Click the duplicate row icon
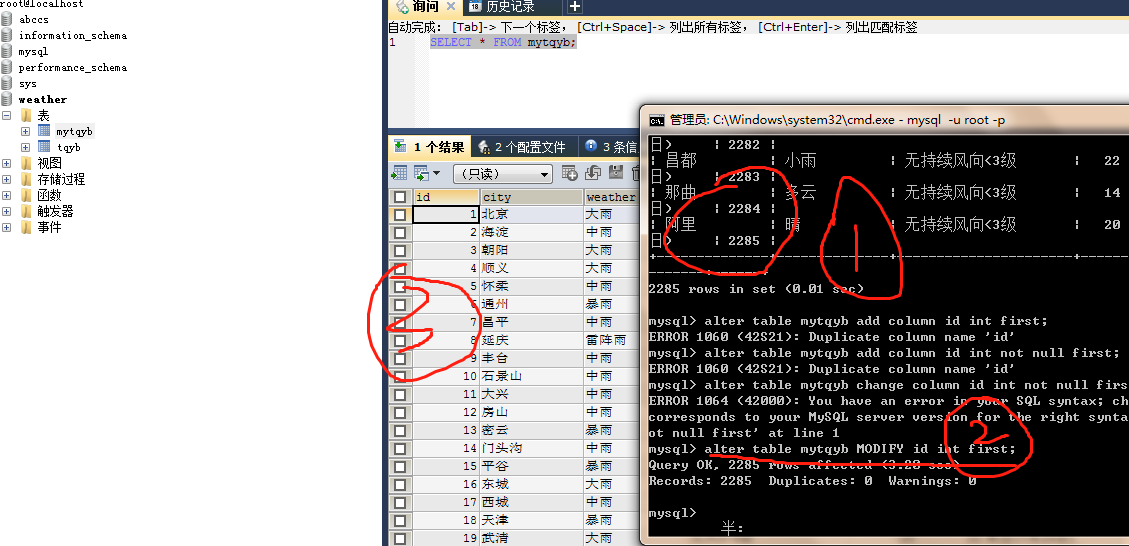Screen dimensions: 1129x546 point(593,173)
